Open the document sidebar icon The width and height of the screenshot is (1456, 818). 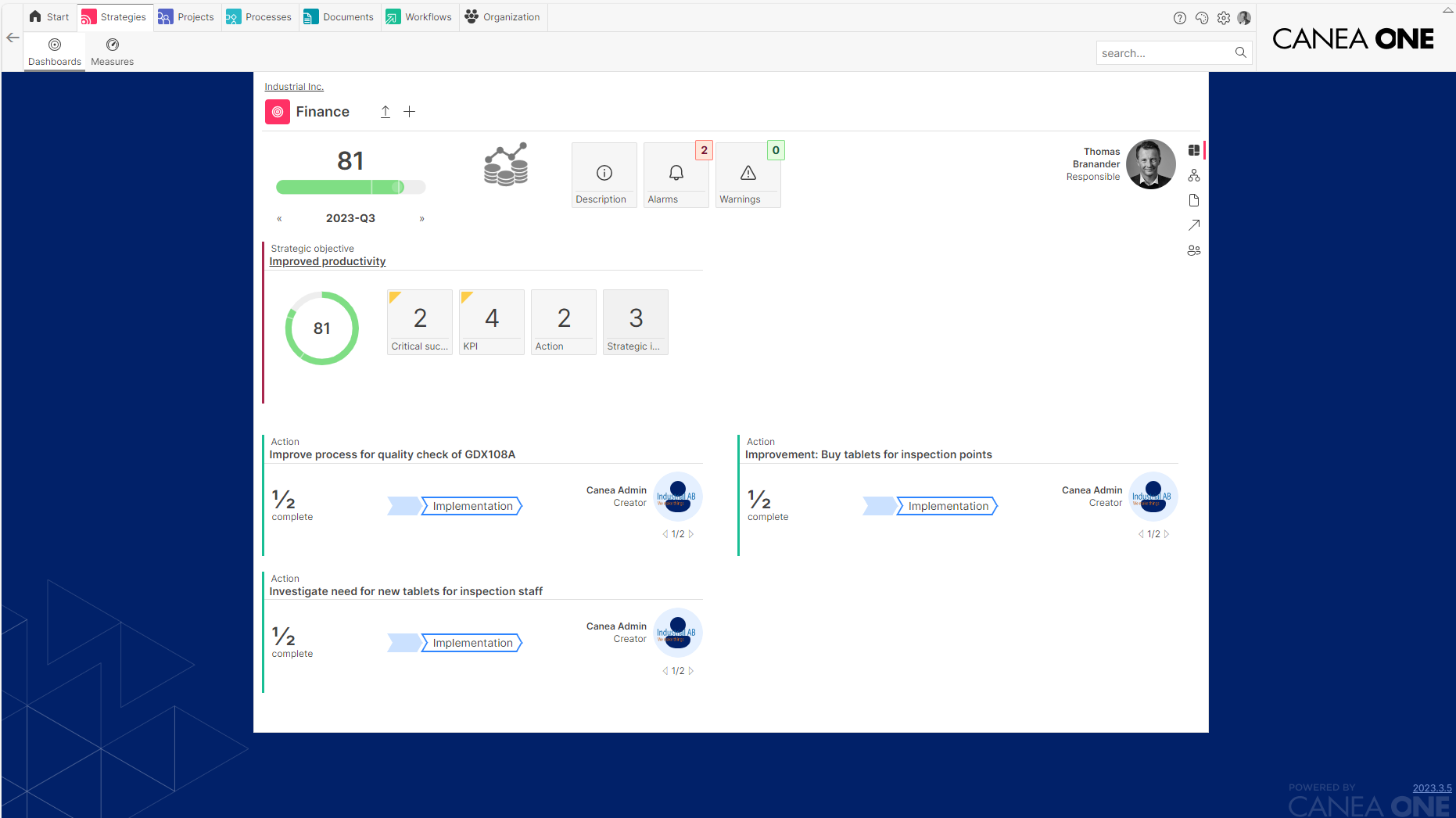tap(1194, 200)
